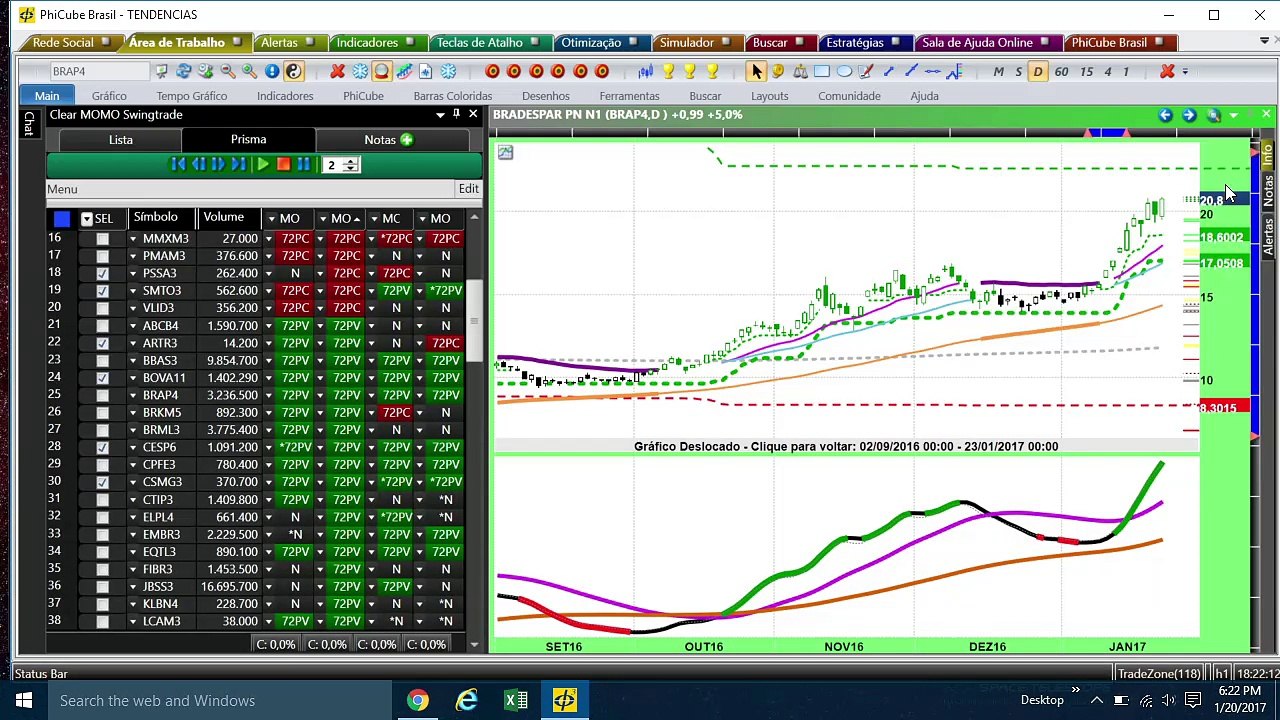Click the first red target circle icon

click(x=492, y=71)
